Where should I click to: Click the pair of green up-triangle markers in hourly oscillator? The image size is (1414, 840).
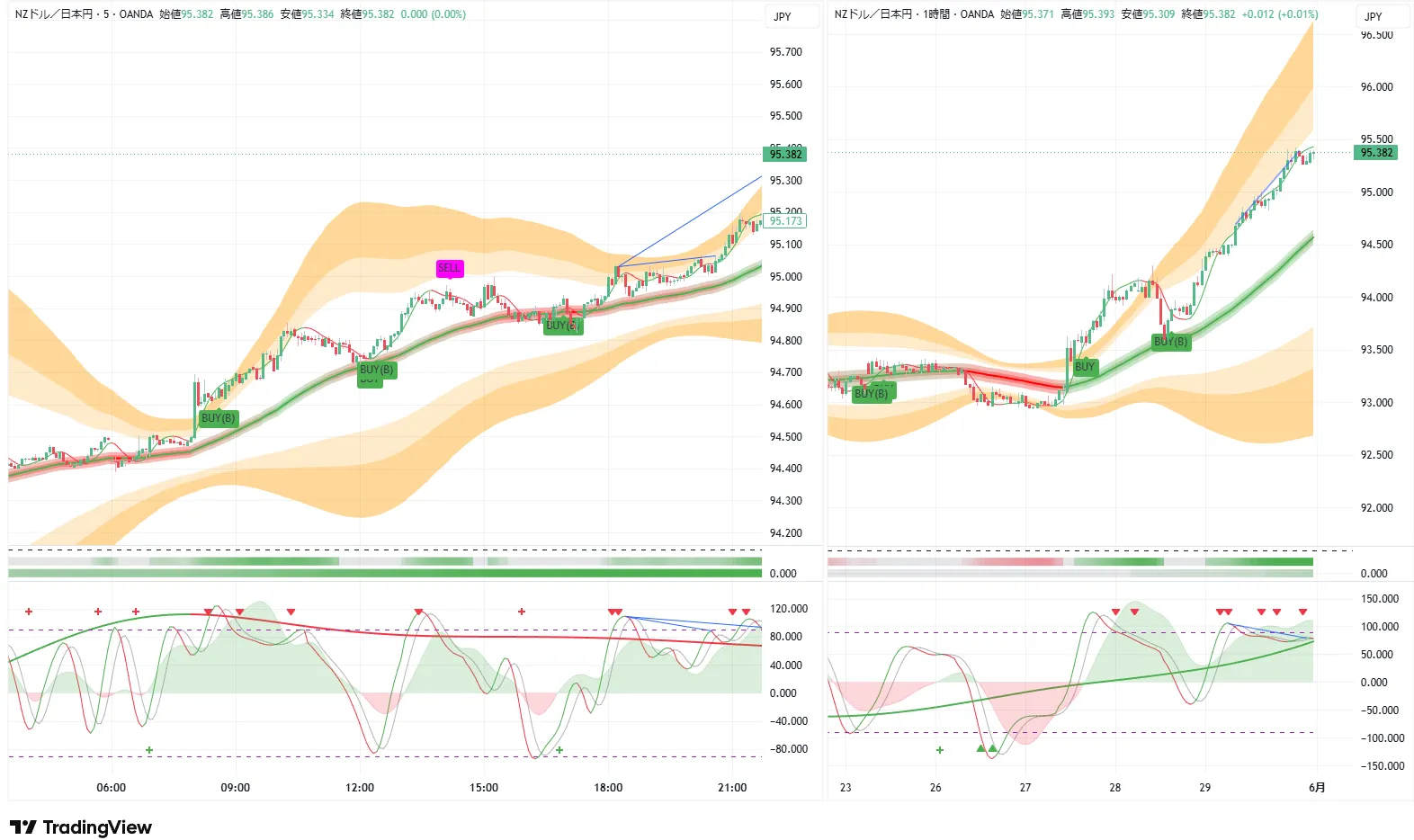(x=987, y=748)
